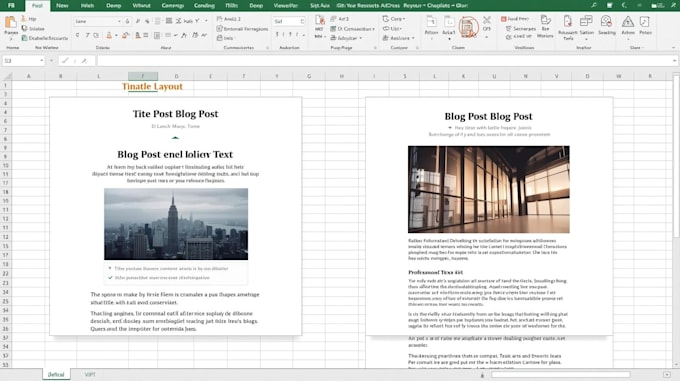Viewport: 680px width, 381px height.
Task: Switch to the 'New' ribbon tab
Action: pos(62,6)
